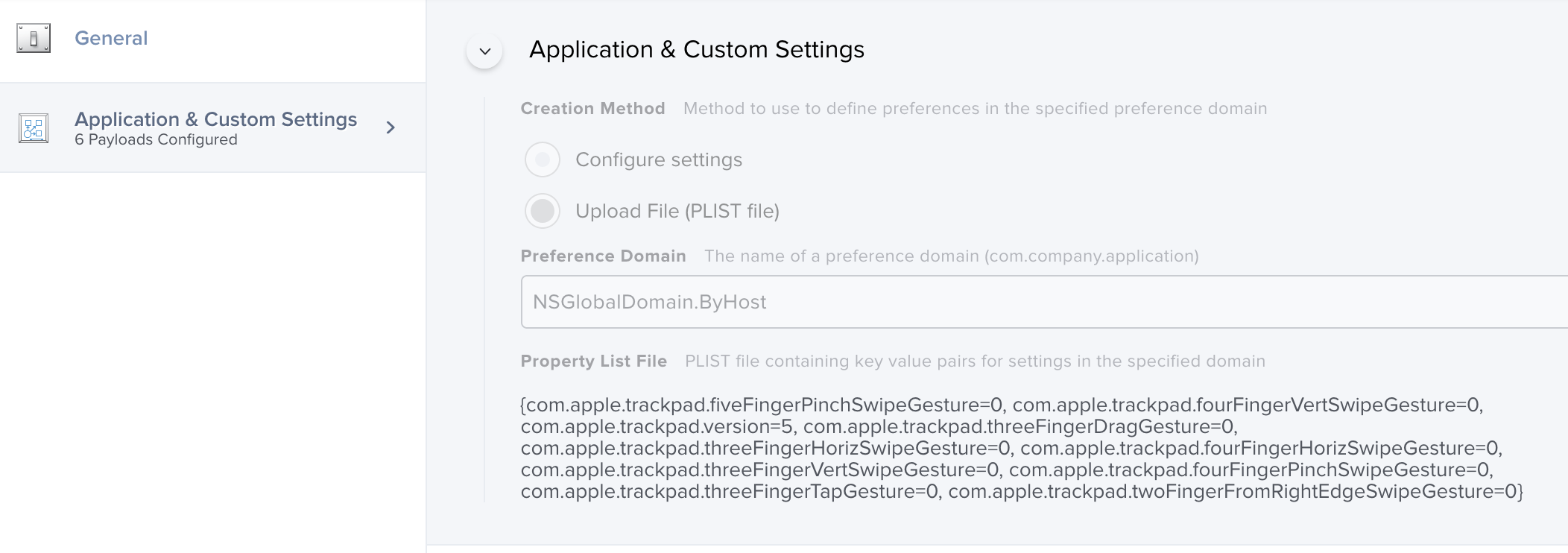Click the trackpad property list contents text
This screenshot has height=553, width=1568.
pos(1022,448)
